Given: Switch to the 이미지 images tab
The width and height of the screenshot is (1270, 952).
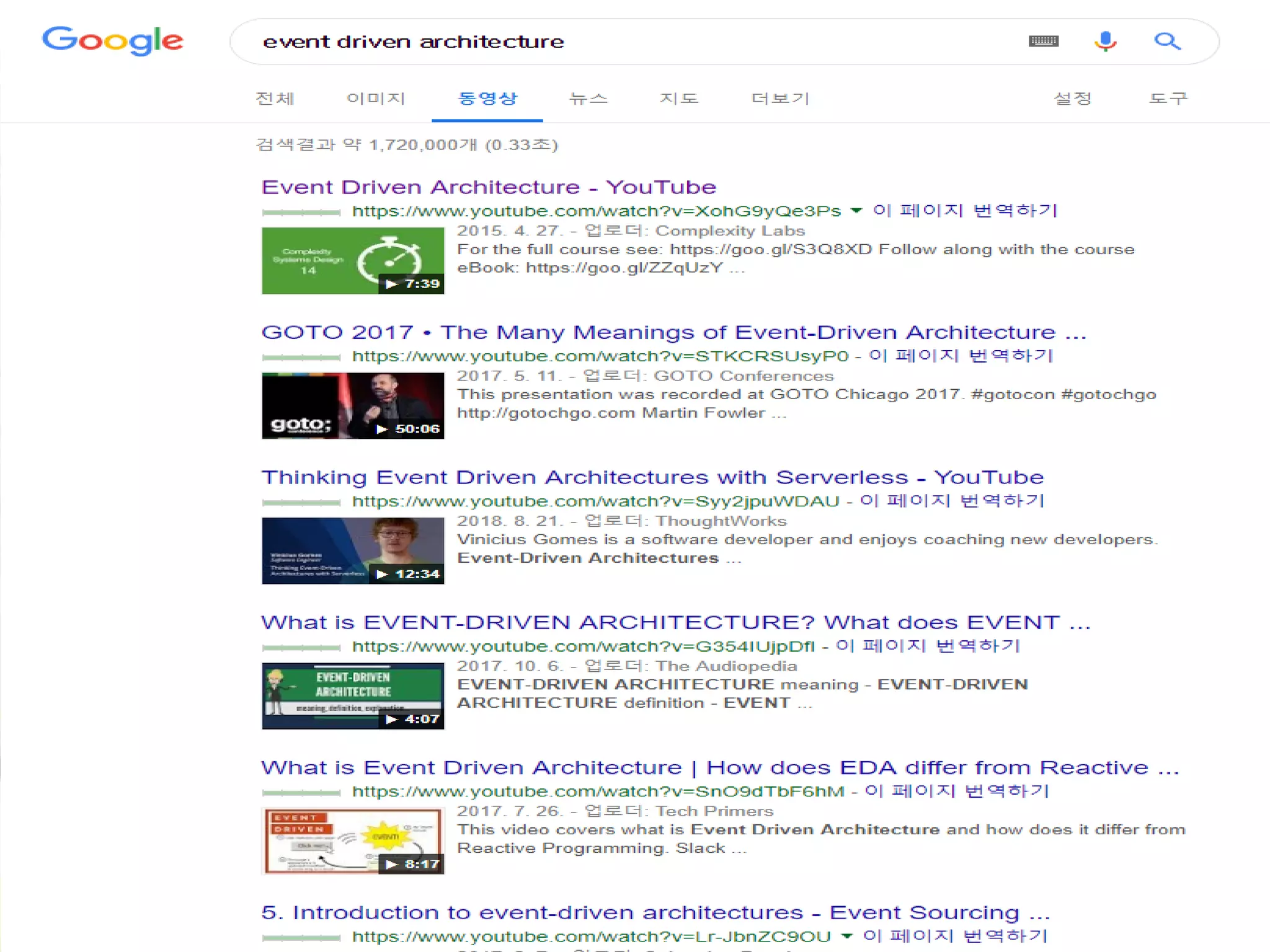Looking at the screenshot, I should [375, 99].
